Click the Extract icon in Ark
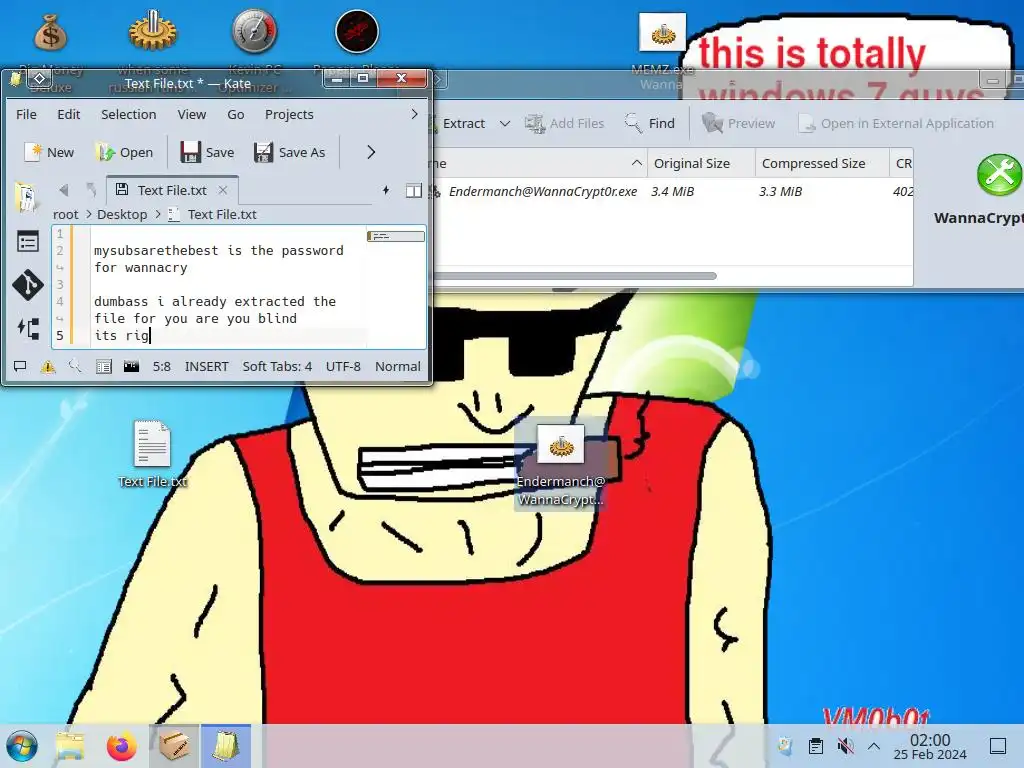The width and height of the screenshot is (1024, 768). 433,123
